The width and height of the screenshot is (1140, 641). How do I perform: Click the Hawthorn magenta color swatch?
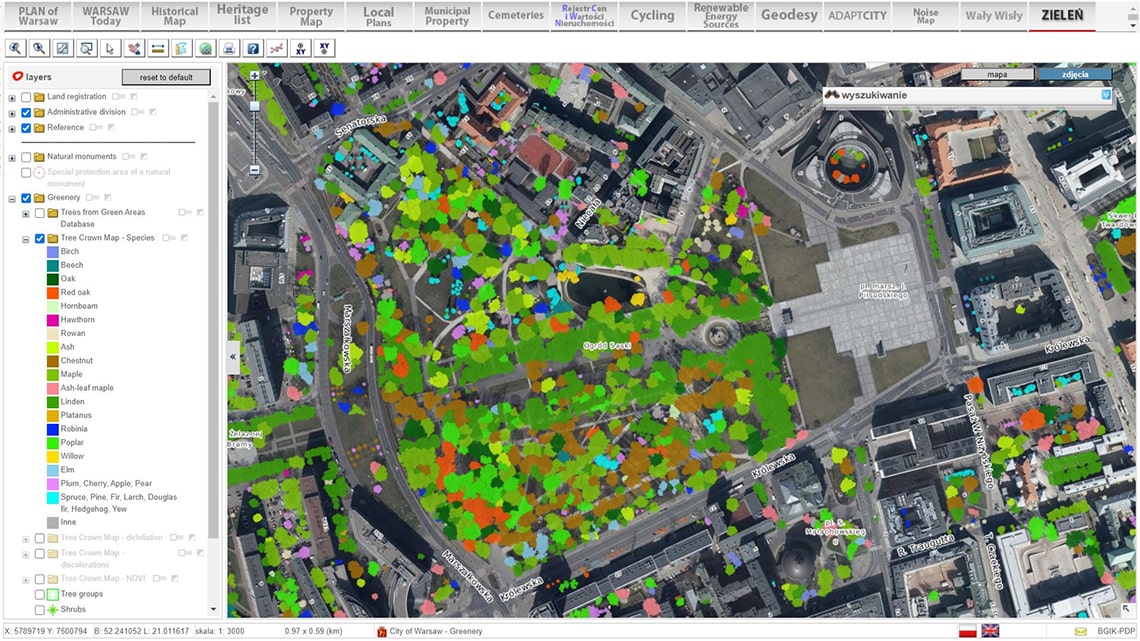point(52,320)
